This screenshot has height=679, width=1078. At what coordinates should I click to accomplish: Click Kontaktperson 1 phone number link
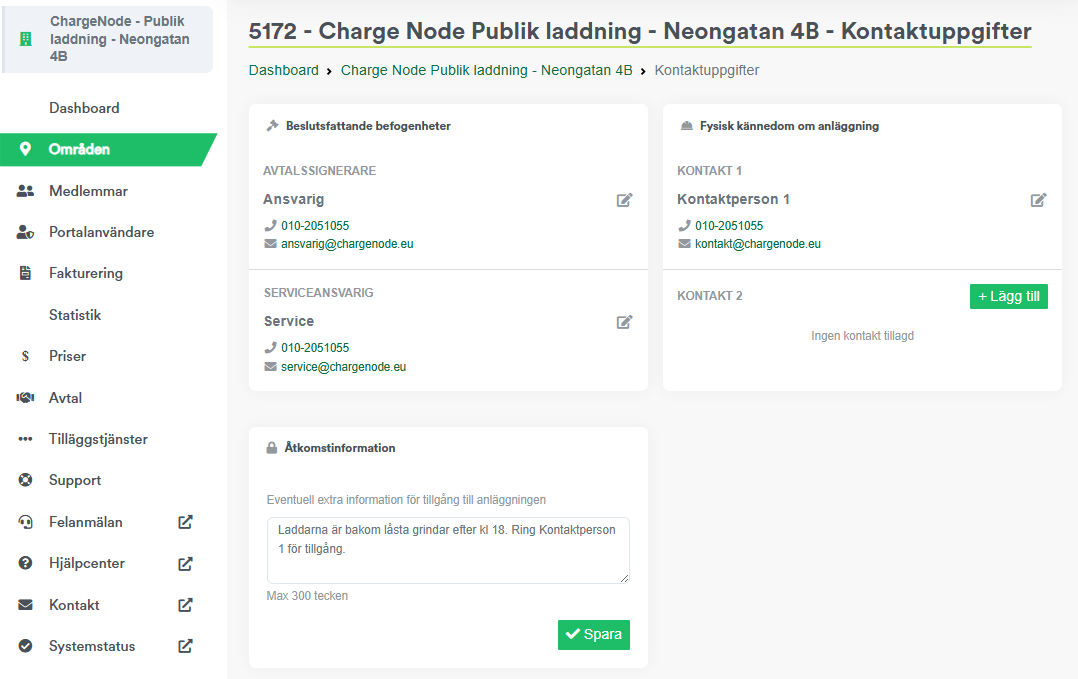[x=729, y=226]
